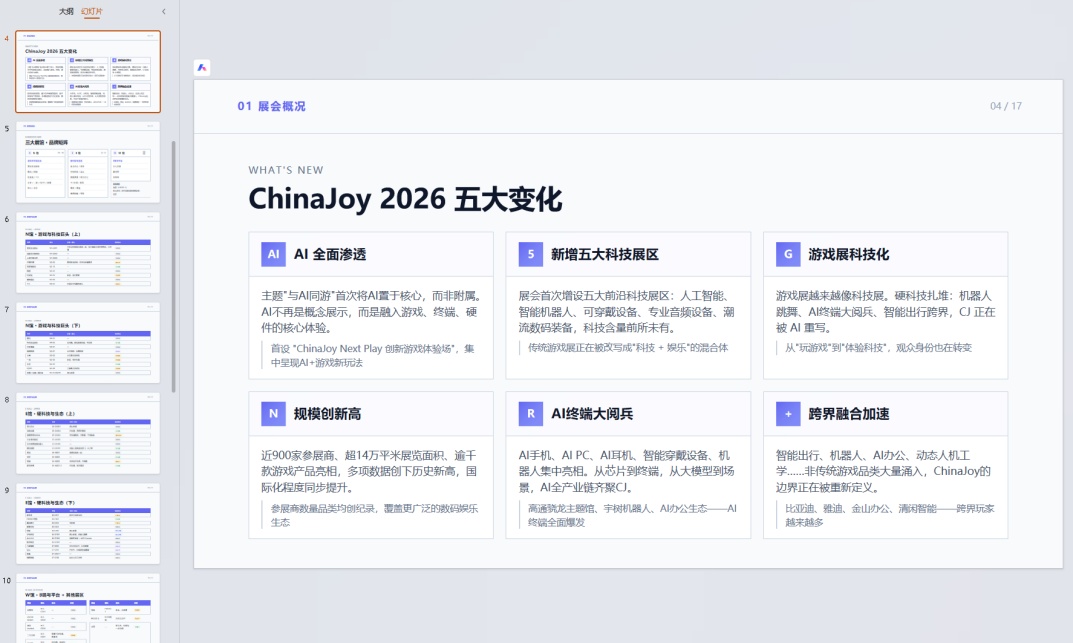Image resolution: width=1073 pixels, height=643 pixels.
Task: Click the plus badge icon on 跨界融合加速 card
Action: [788, 413]
